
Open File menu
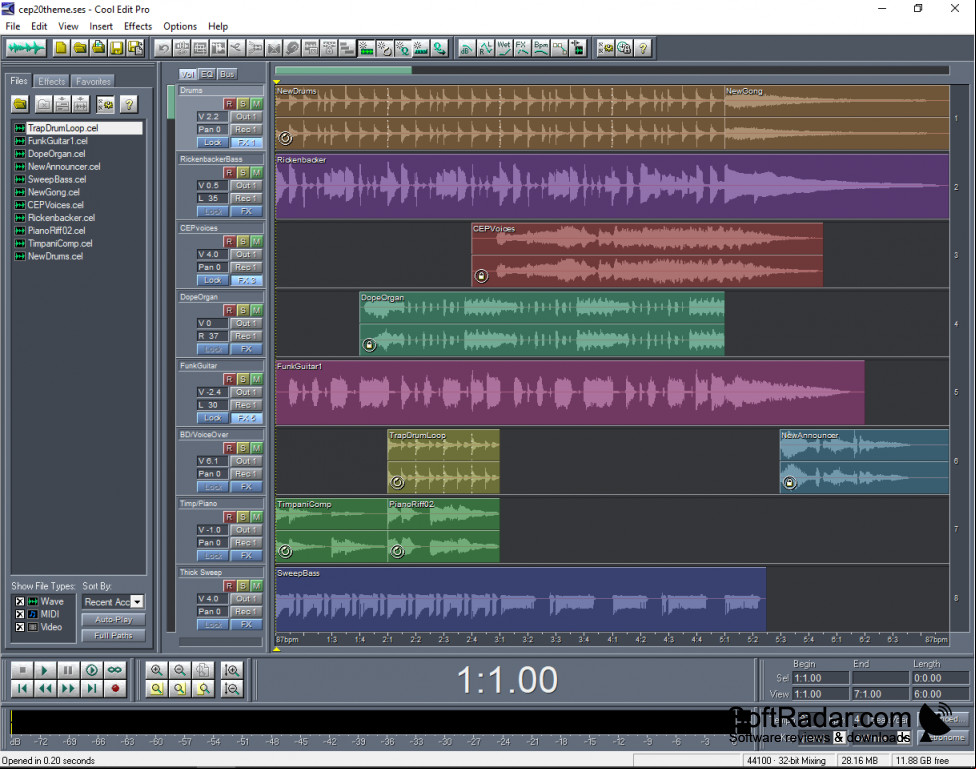13,26
